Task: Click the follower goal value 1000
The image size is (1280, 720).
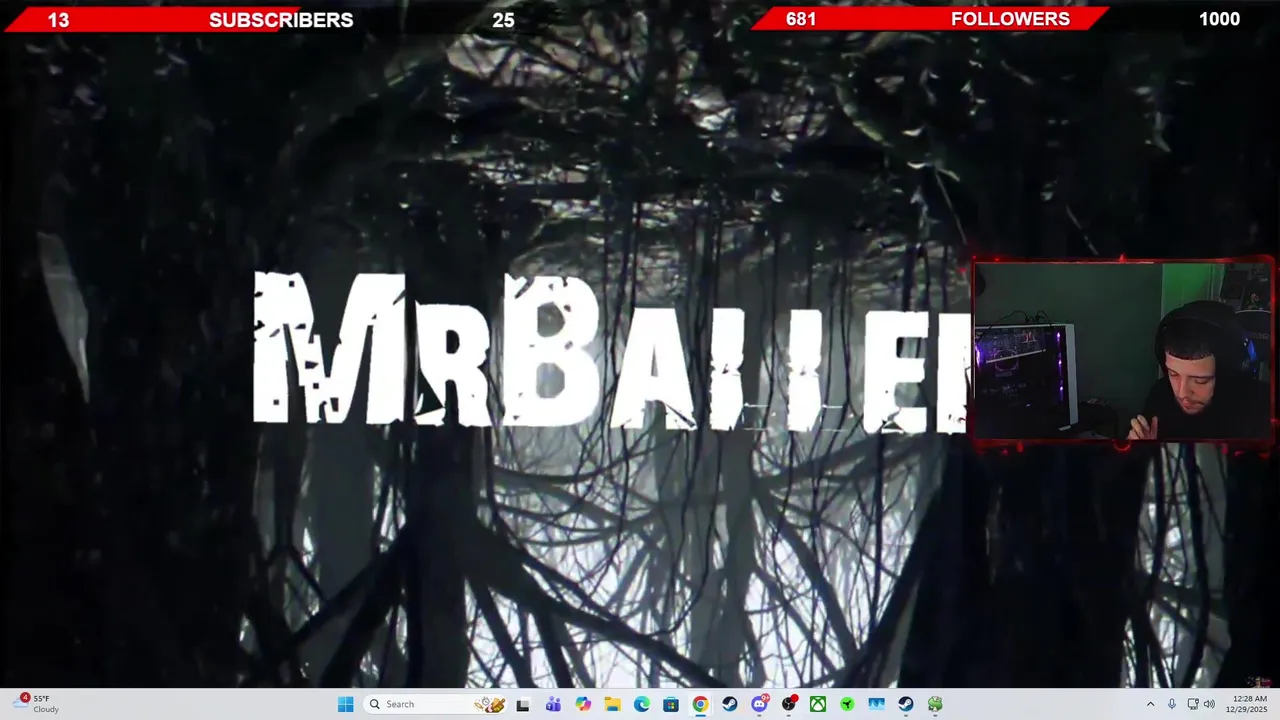Action: click(1219, 19)
